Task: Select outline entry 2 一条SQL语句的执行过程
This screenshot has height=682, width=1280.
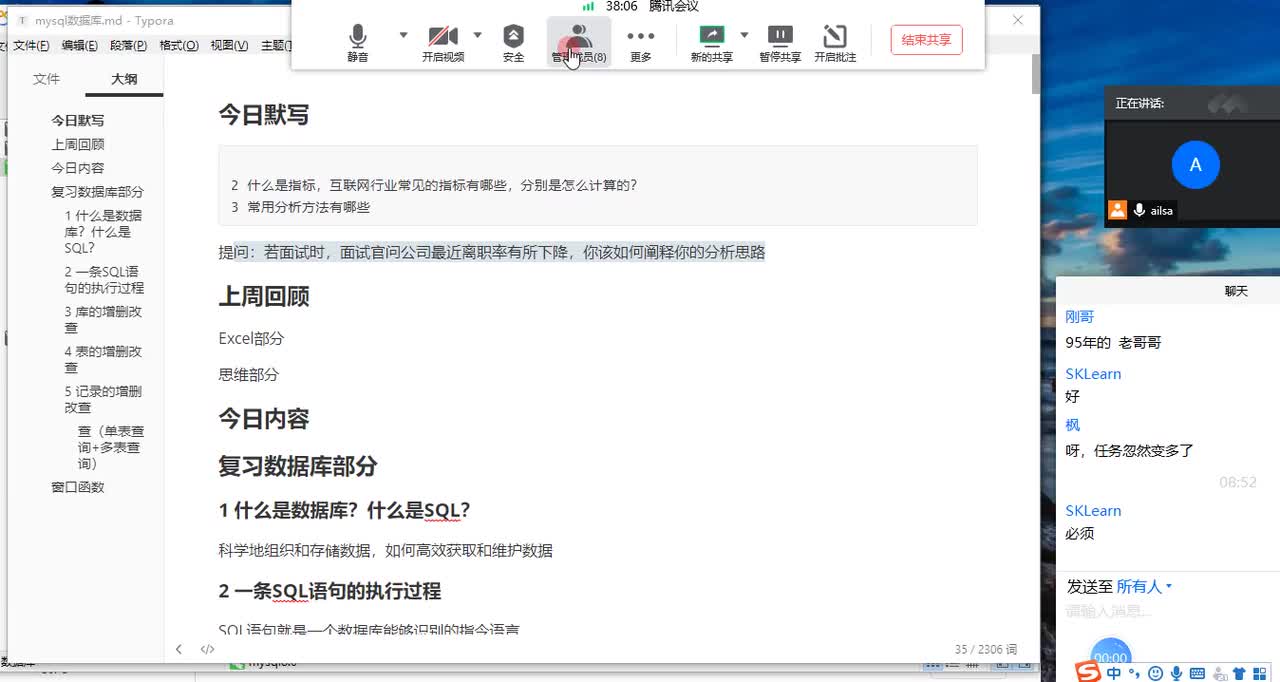Action: point(104,280)
